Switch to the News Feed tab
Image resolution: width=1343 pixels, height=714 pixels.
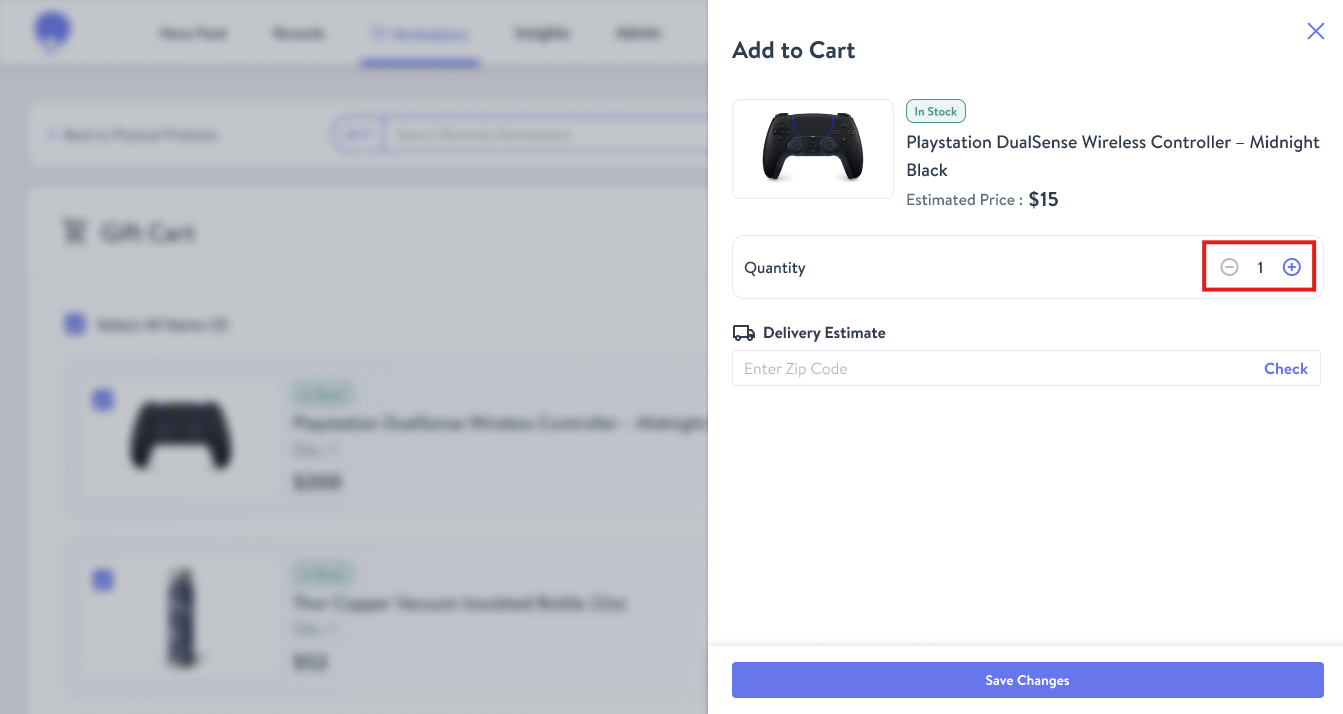coord(193,34)
